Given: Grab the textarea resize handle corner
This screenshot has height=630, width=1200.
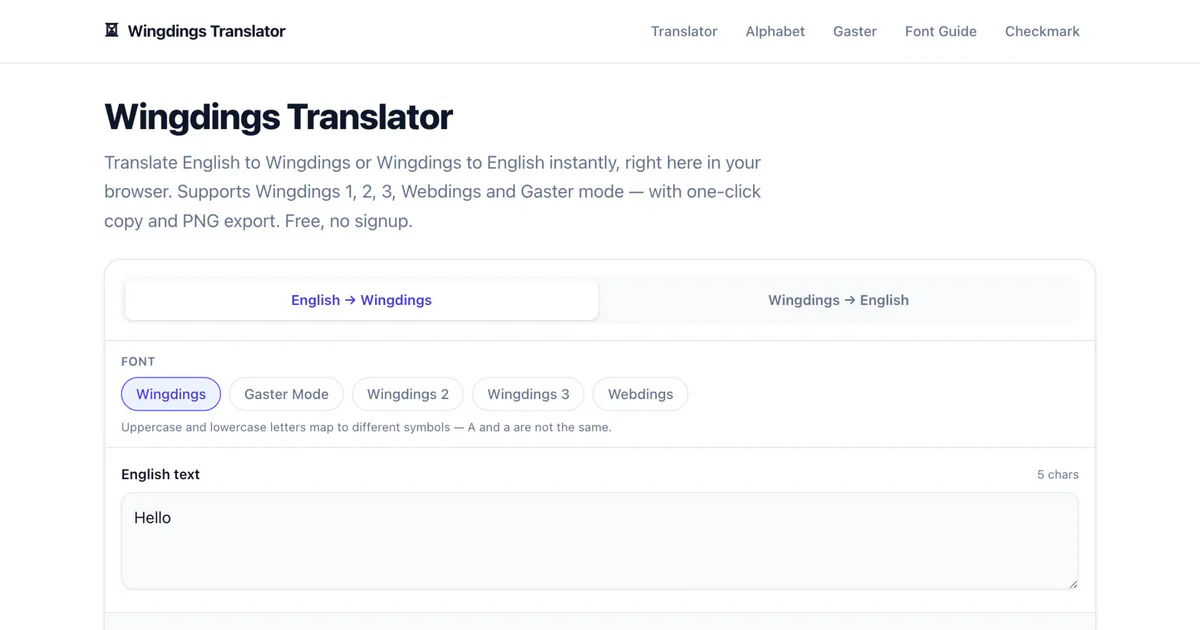Looking at the screenshot, I should click(x=1073, y=584).
